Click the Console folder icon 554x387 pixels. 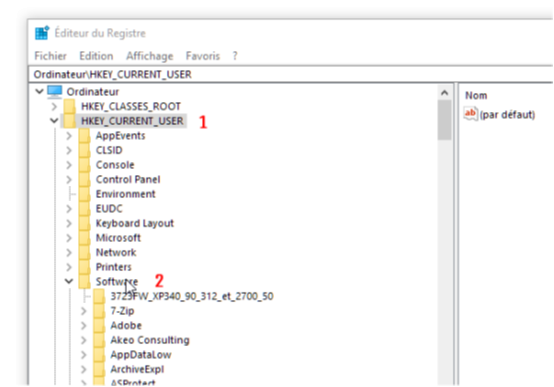[x=84, y=165]
